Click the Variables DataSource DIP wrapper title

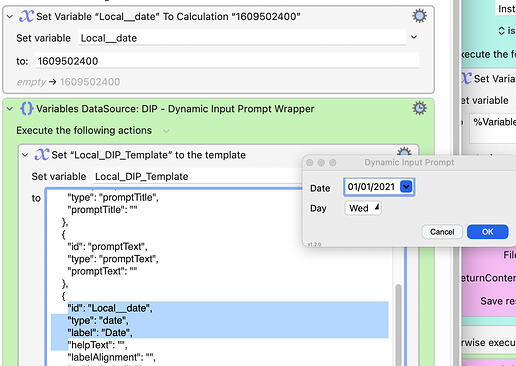tap(175, 109)
